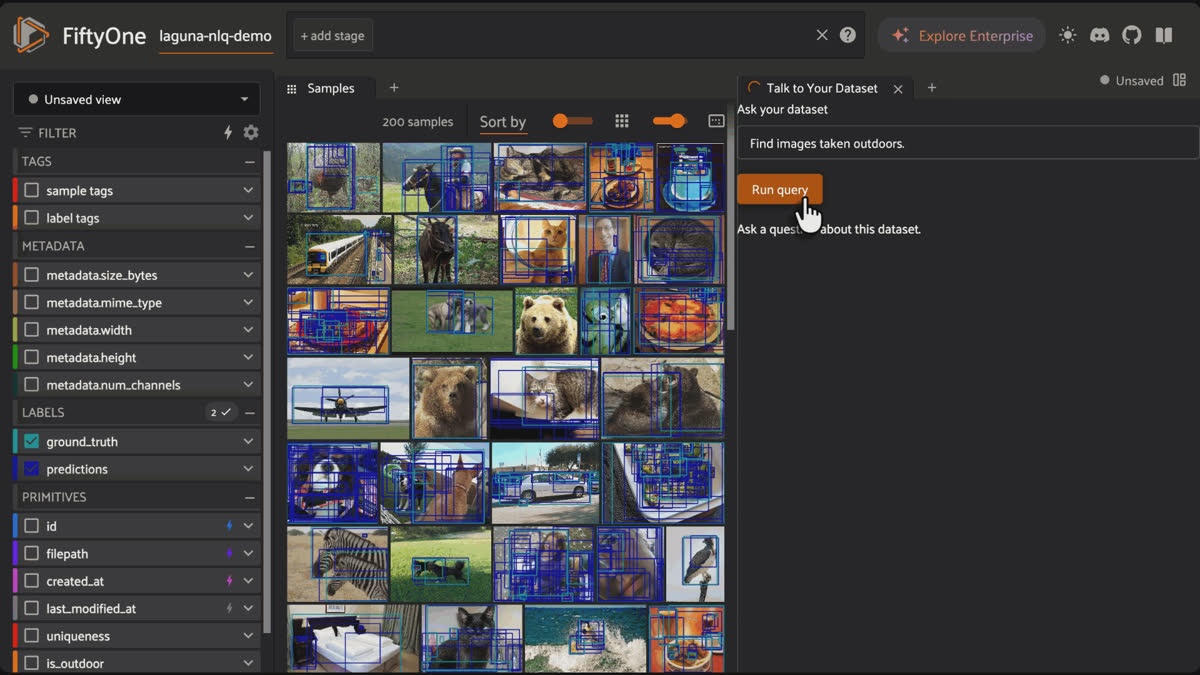The image size is (1200, 675).
Task: Open the grid columns icon in samples toolbar
Action: 622,121
